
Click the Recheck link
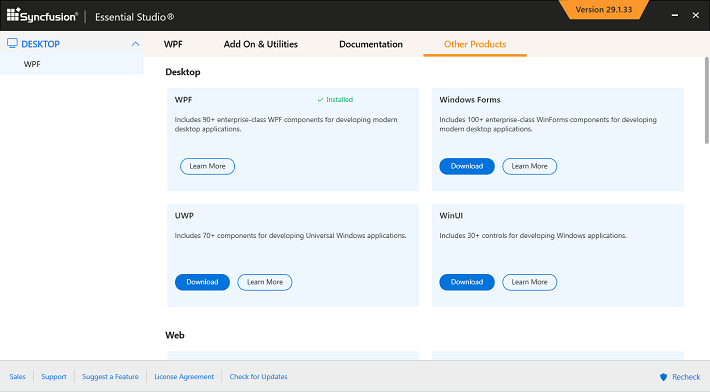(686, 377)
